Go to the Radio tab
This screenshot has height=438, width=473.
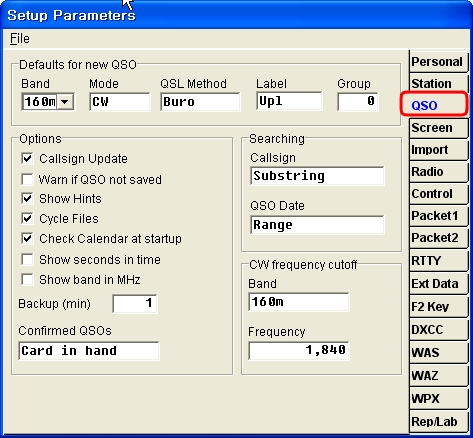point(438,172)
